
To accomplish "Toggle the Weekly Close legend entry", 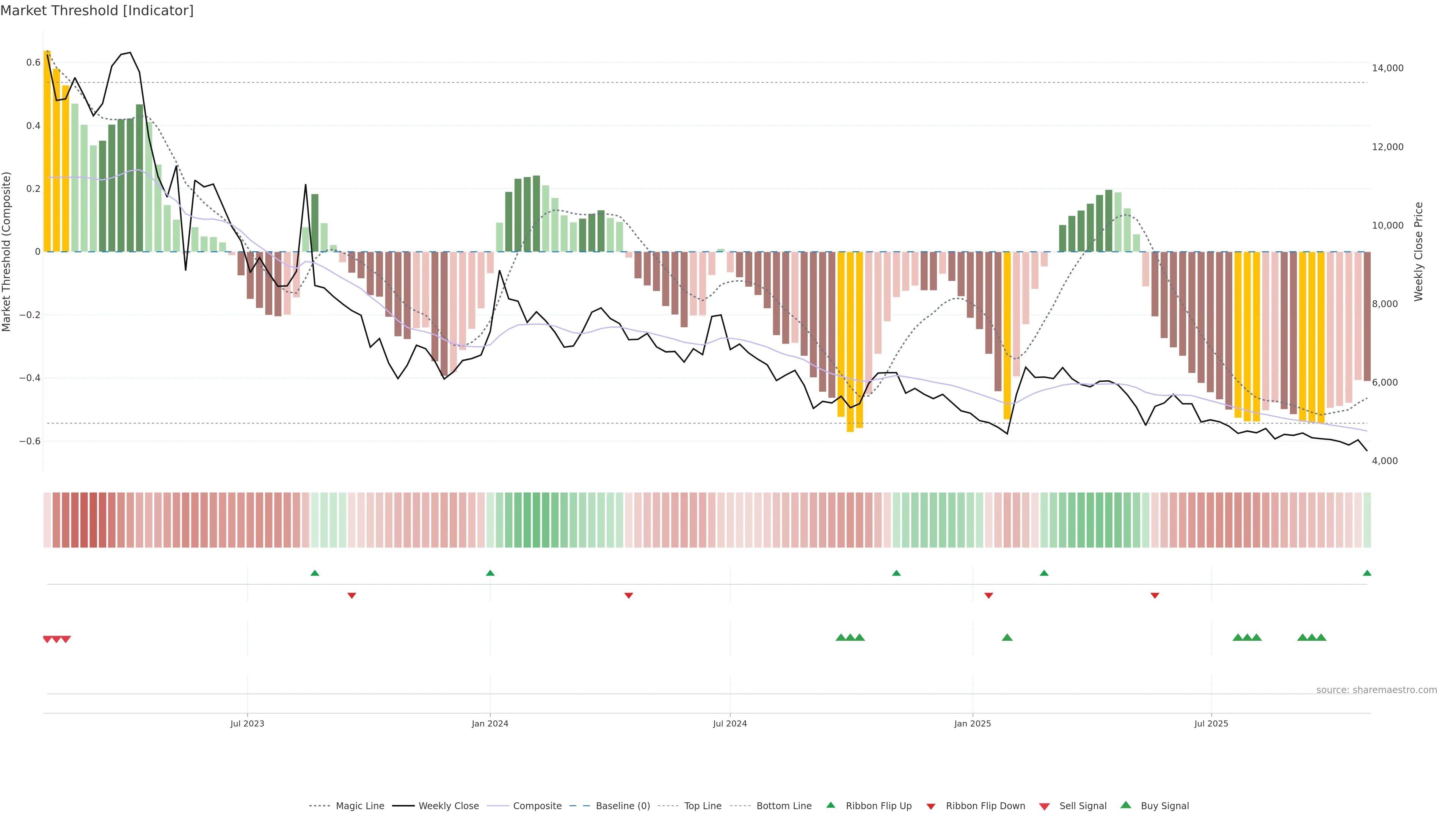I will (x=448, y=806).
